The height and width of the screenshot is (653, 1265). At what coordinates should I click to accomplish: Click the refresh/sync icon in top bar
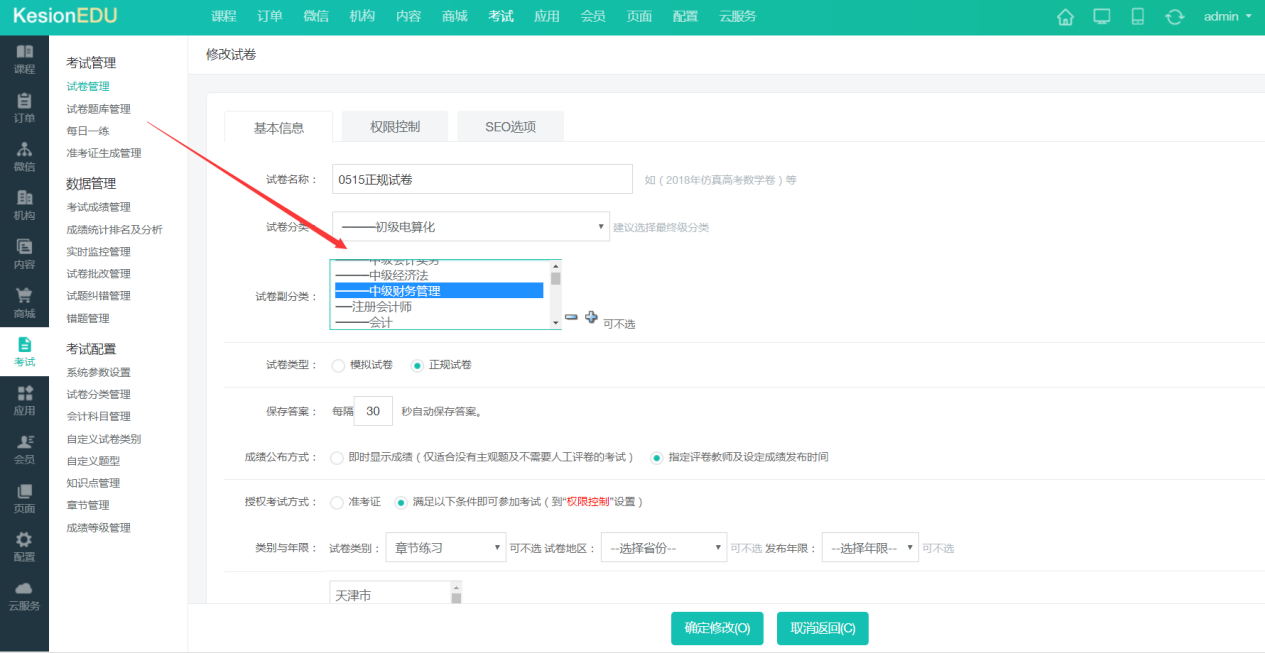click(1174, 16)
